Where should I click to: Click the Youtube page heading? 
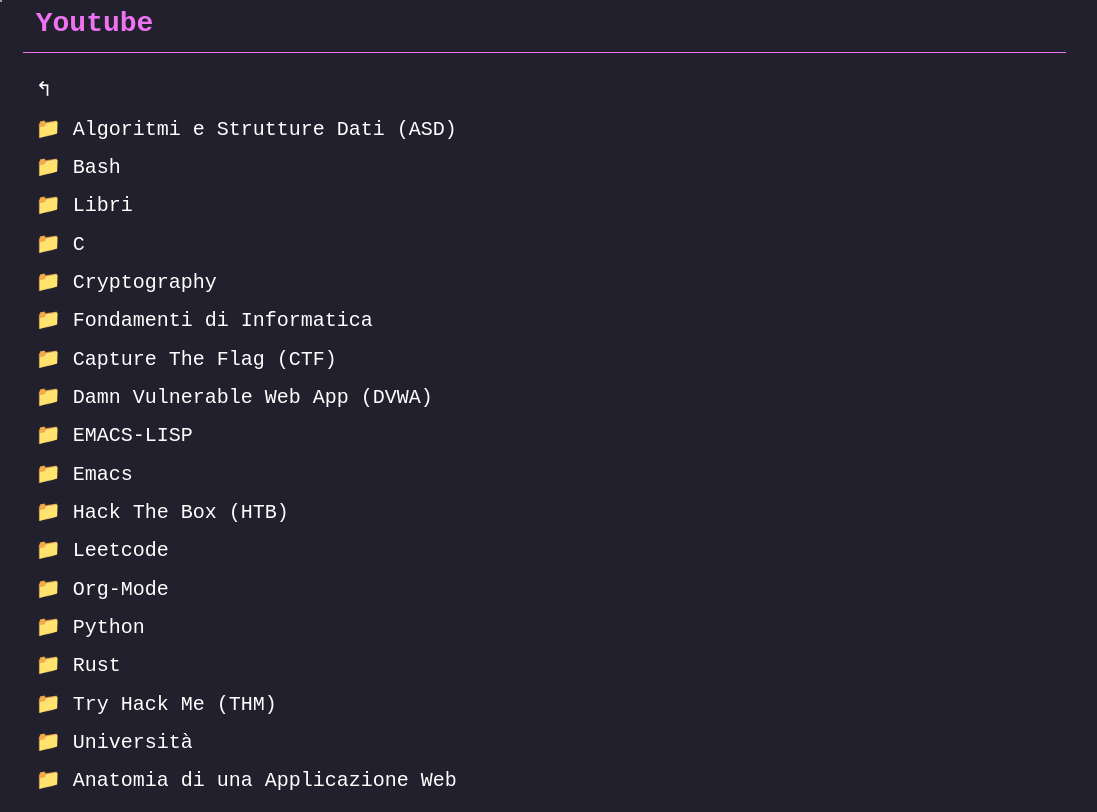(x=94, y=22)
